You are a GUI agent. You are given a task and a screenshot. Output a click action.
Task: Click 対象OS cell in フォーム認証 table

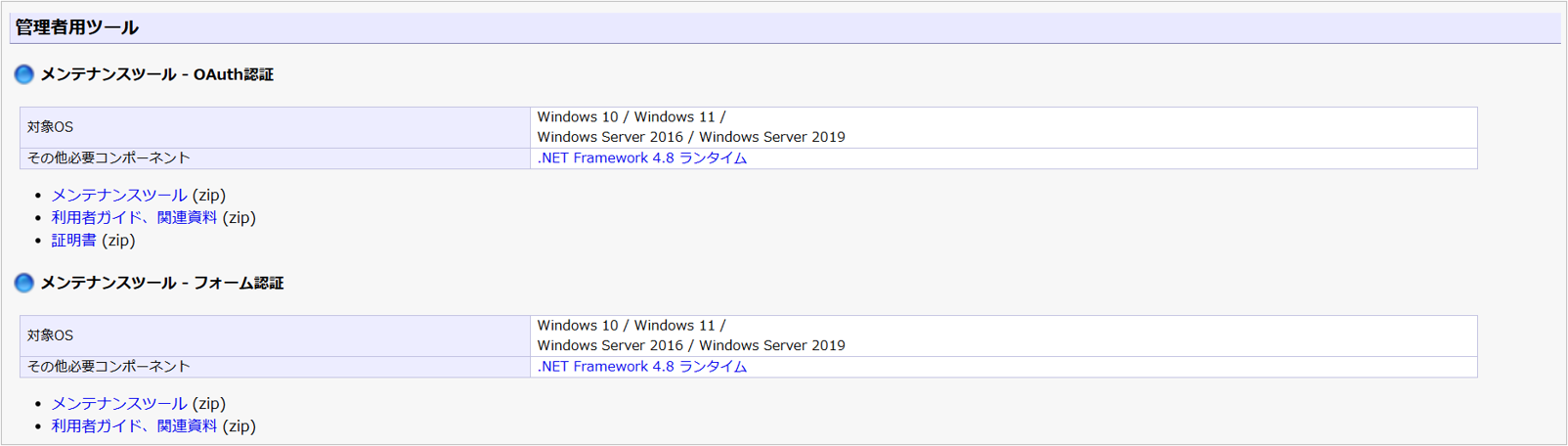point(50,335)
